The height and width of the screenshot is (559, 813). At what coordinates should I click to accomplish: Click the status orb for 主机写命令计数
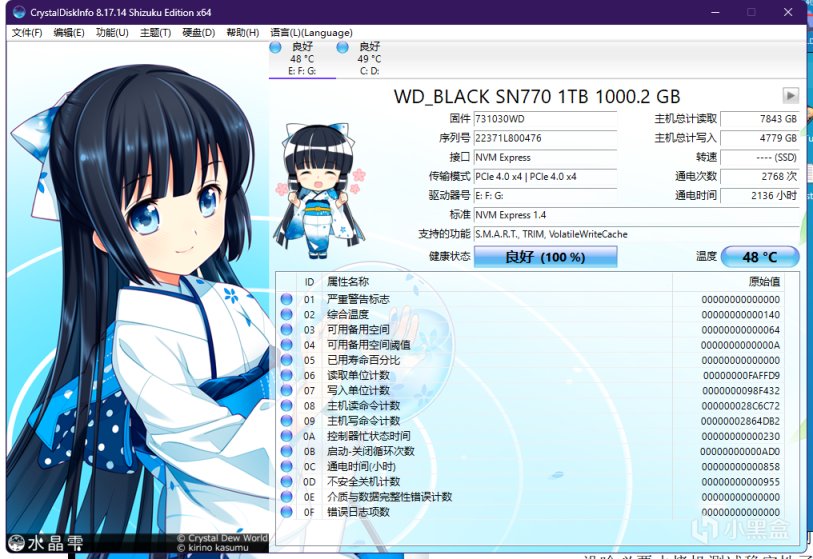(286, 421)
